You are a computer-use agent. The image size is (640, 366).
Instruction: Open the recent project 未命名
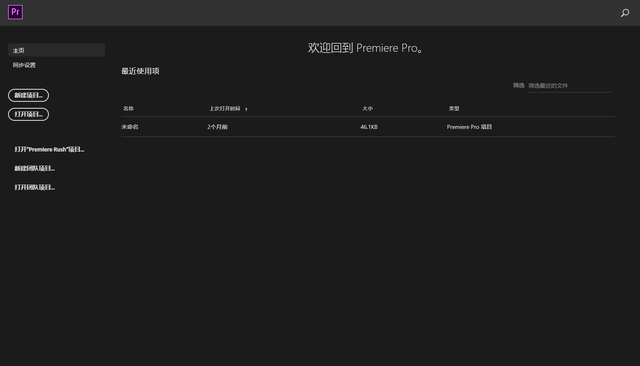(130, 127)
